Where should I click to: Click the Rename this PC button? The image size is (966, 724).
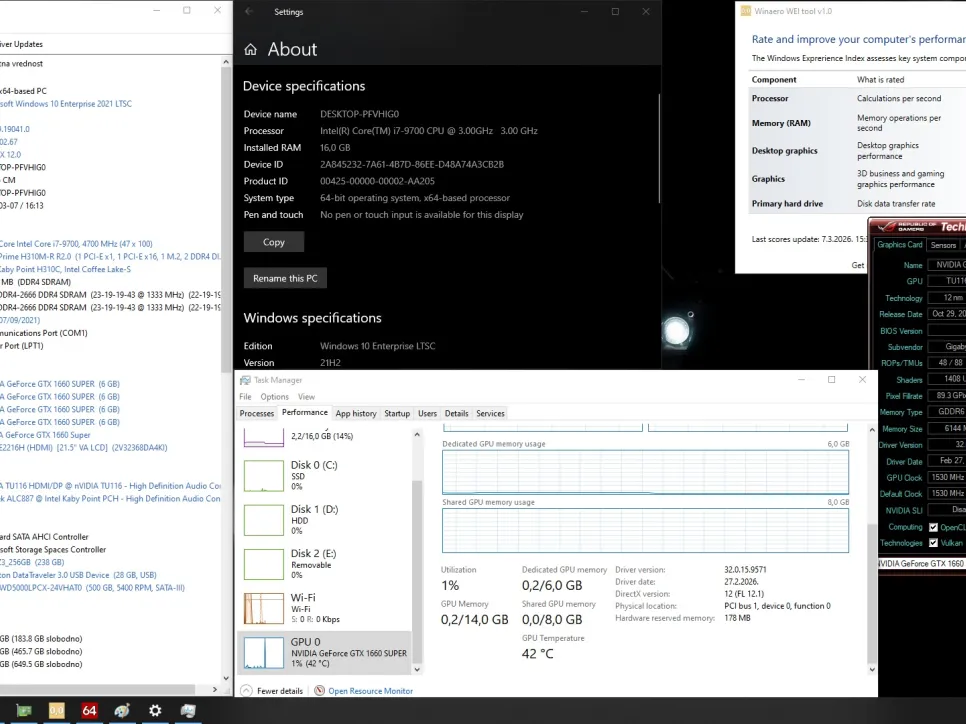pos(285,278)
